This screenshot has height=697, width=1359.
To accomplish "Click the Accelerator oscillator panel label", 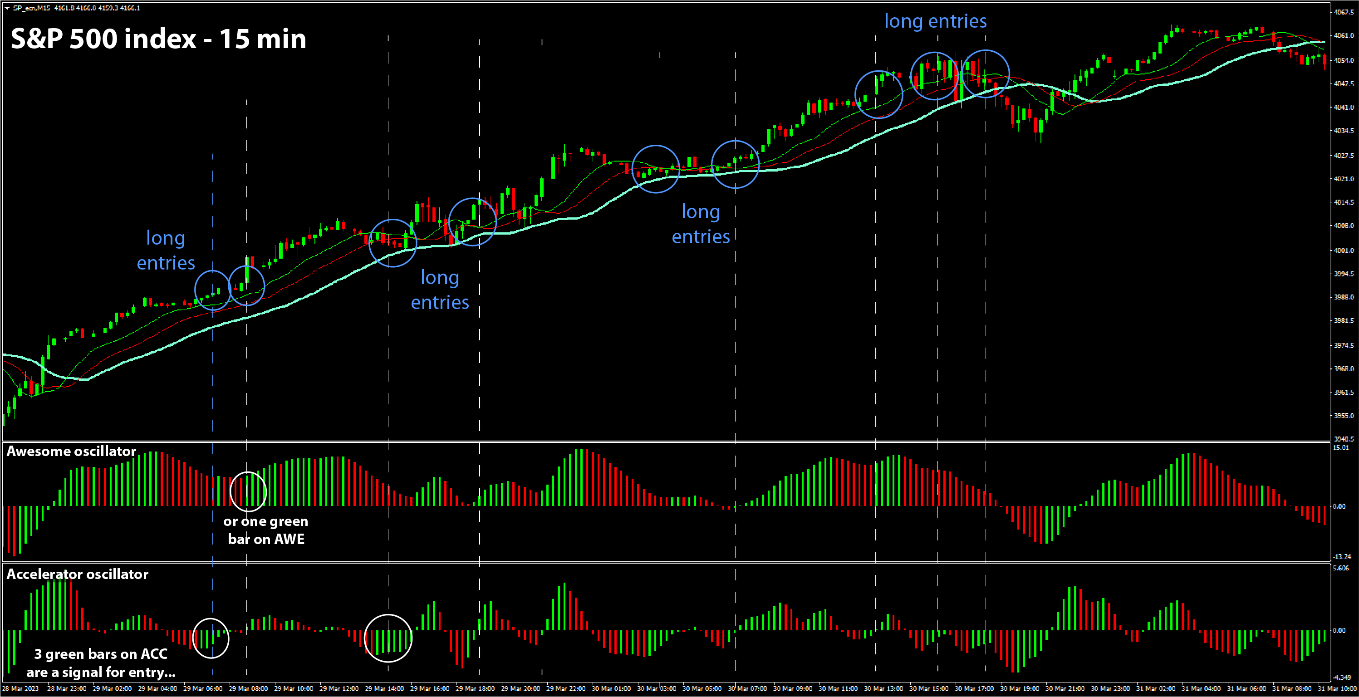I will tap(78, 574).
